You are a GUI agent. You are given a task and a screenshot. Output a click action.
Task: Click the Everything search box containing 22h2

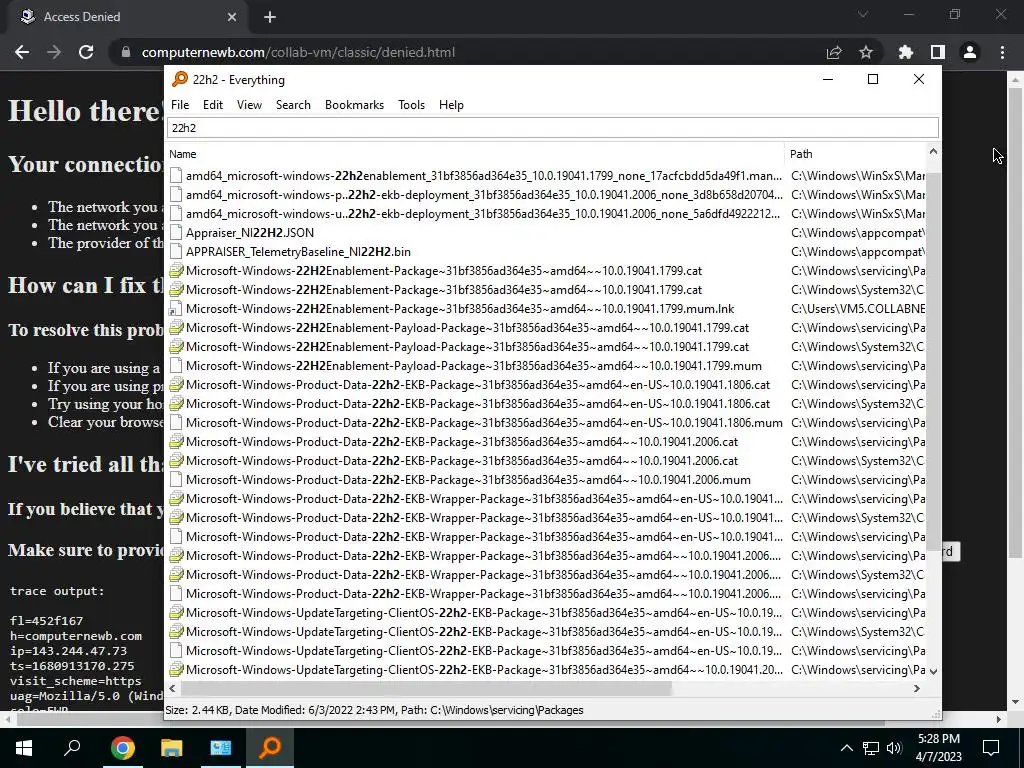click(x=552, y=127)
